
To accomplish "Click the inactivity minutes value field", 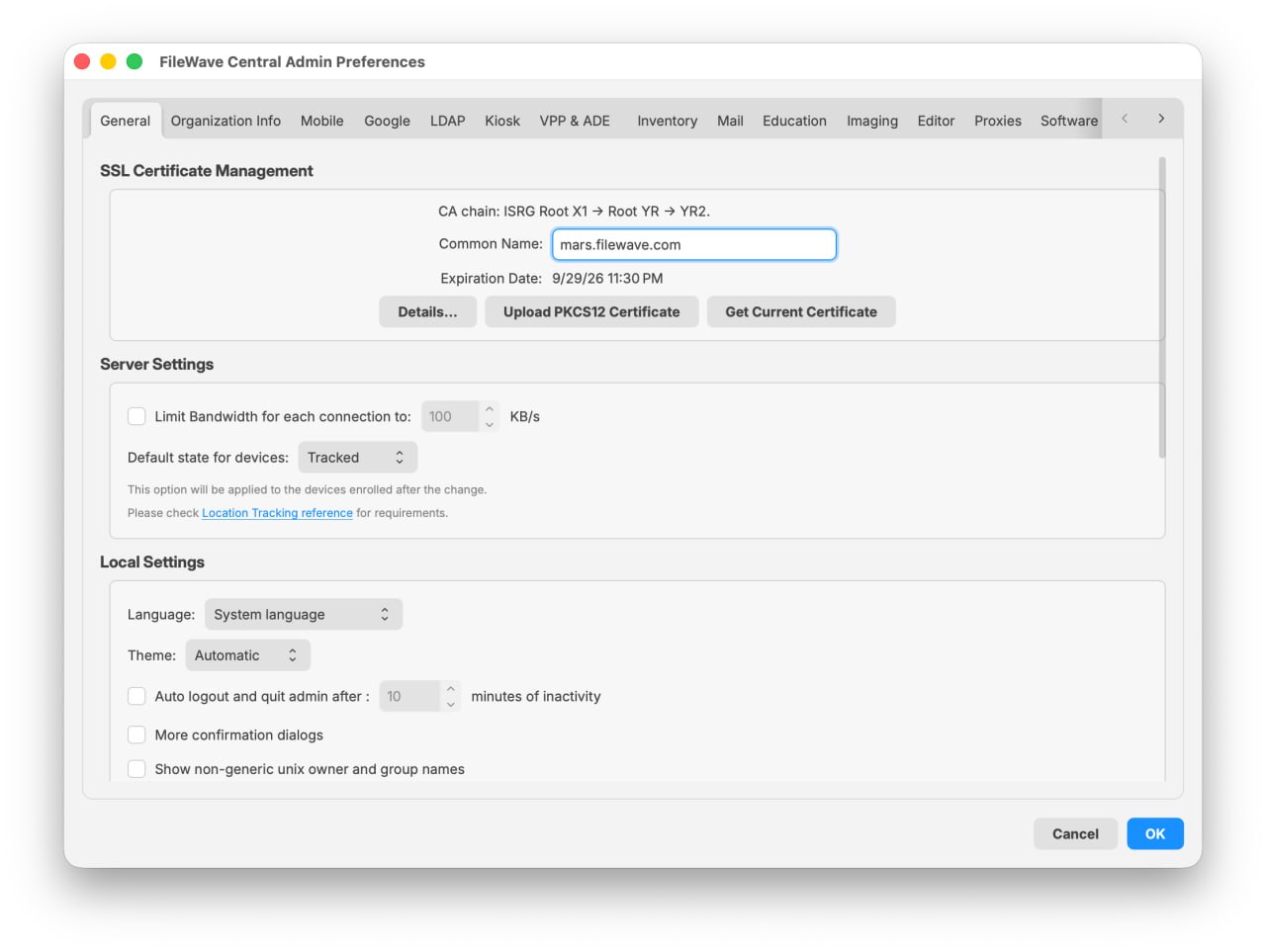I will pyautogui.click(x=409, y=696).
